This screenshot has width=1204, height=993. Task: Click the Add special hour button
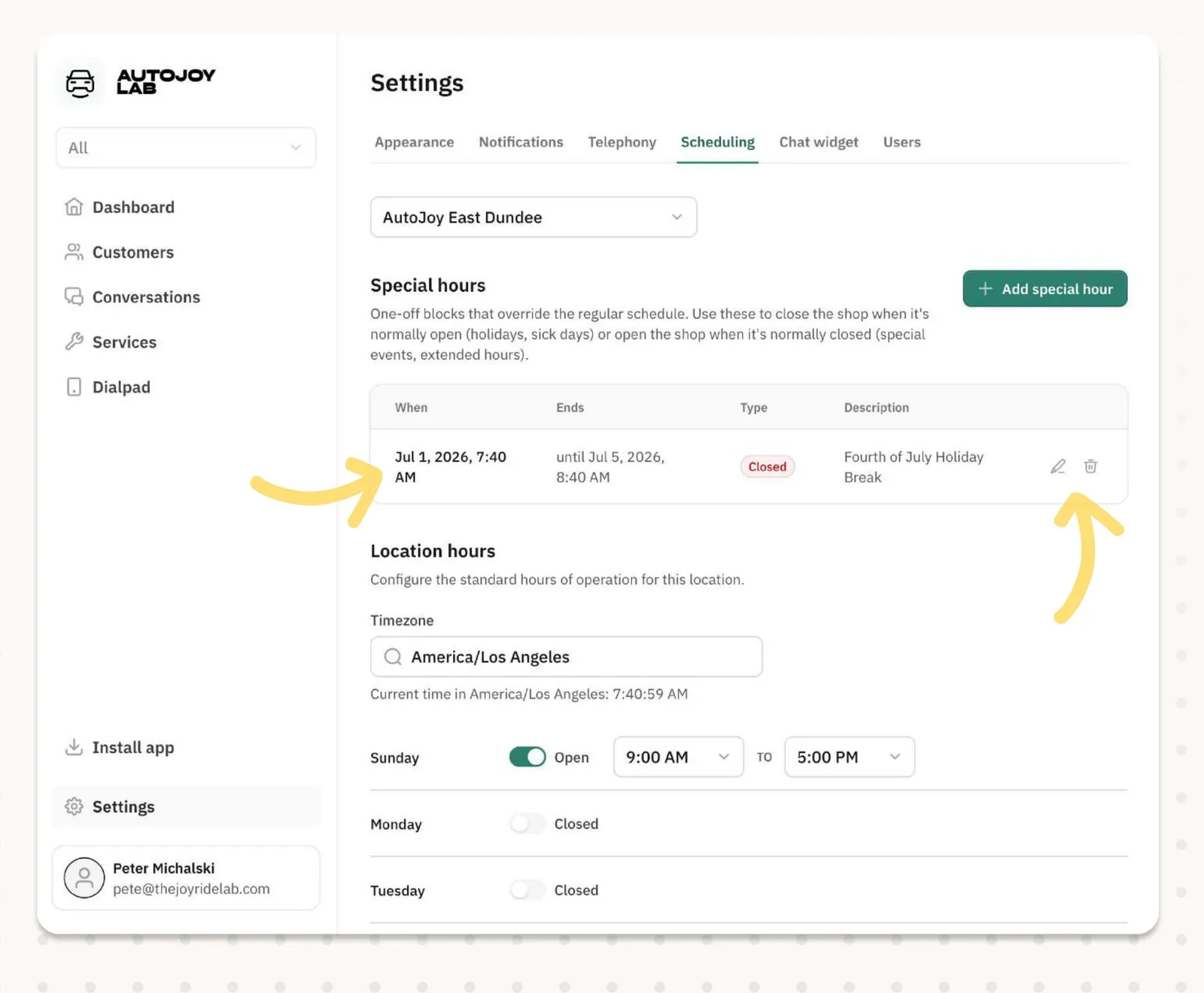[1045, 289]
